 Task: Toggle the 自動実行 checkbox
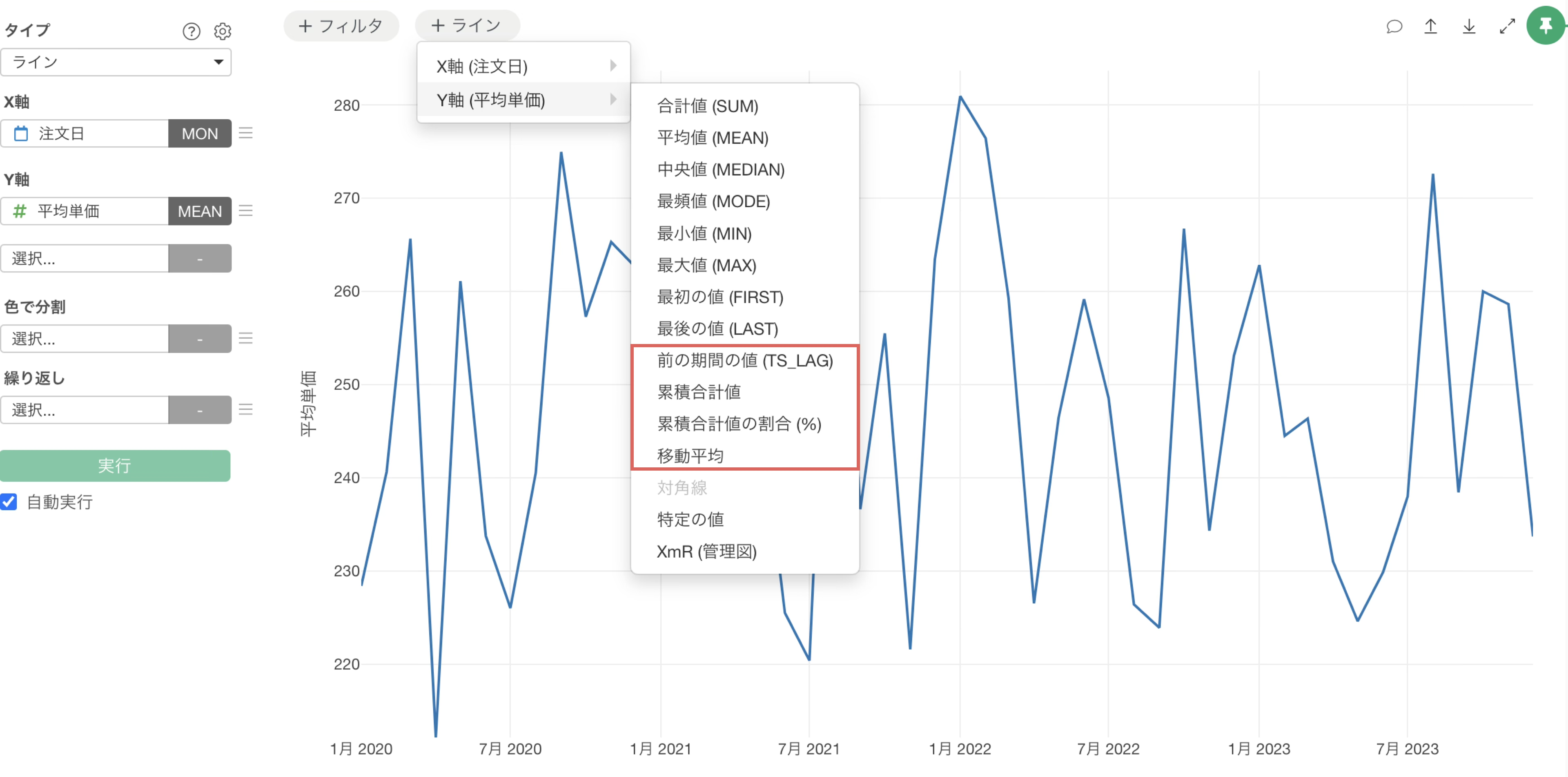click(9, 502)
